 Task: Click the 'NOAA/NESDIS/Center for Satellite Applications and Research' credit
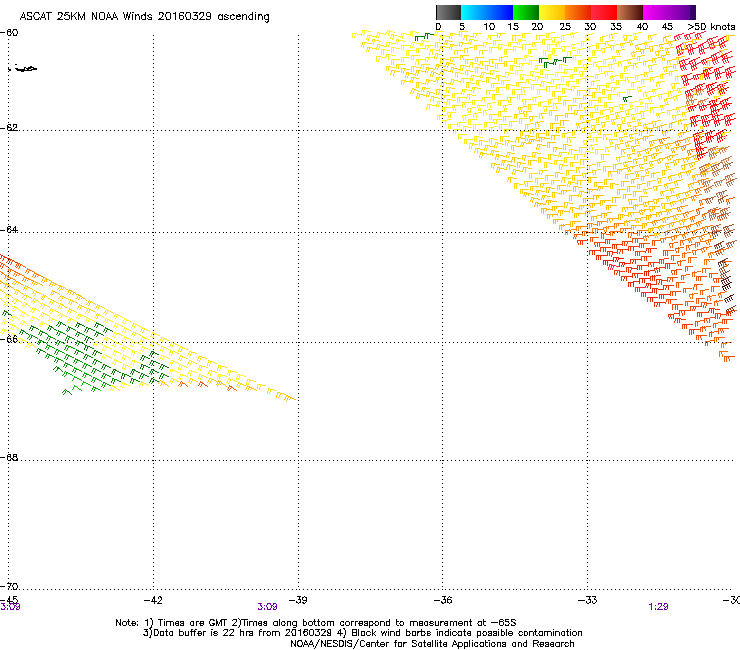click(432, 644)
